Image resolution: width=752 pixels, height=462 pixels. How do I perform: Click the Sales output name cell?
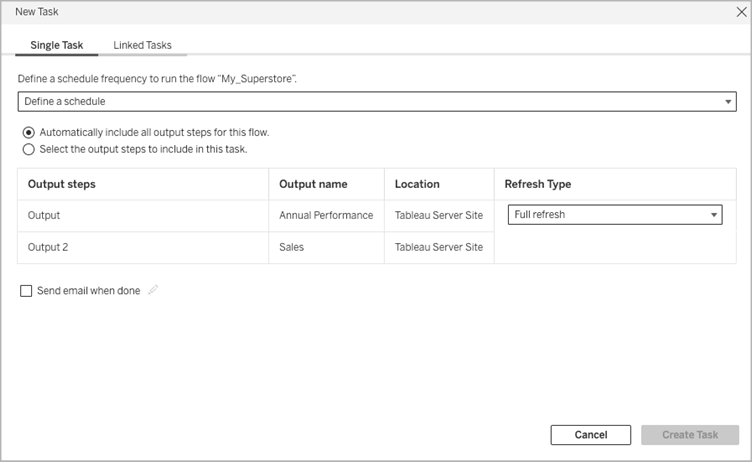click(x=327, y=248)
